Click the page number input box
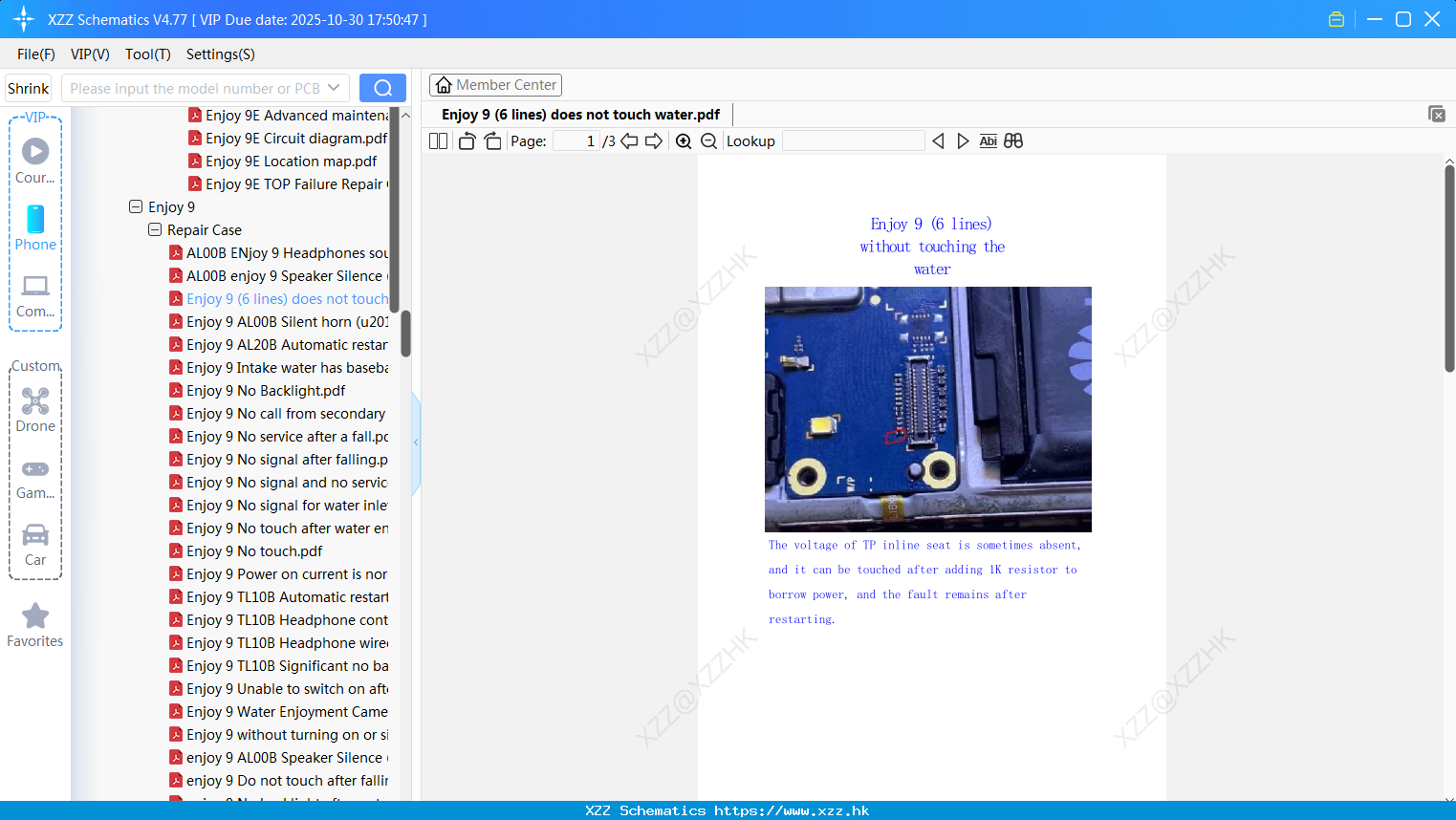 click(576, 140)
